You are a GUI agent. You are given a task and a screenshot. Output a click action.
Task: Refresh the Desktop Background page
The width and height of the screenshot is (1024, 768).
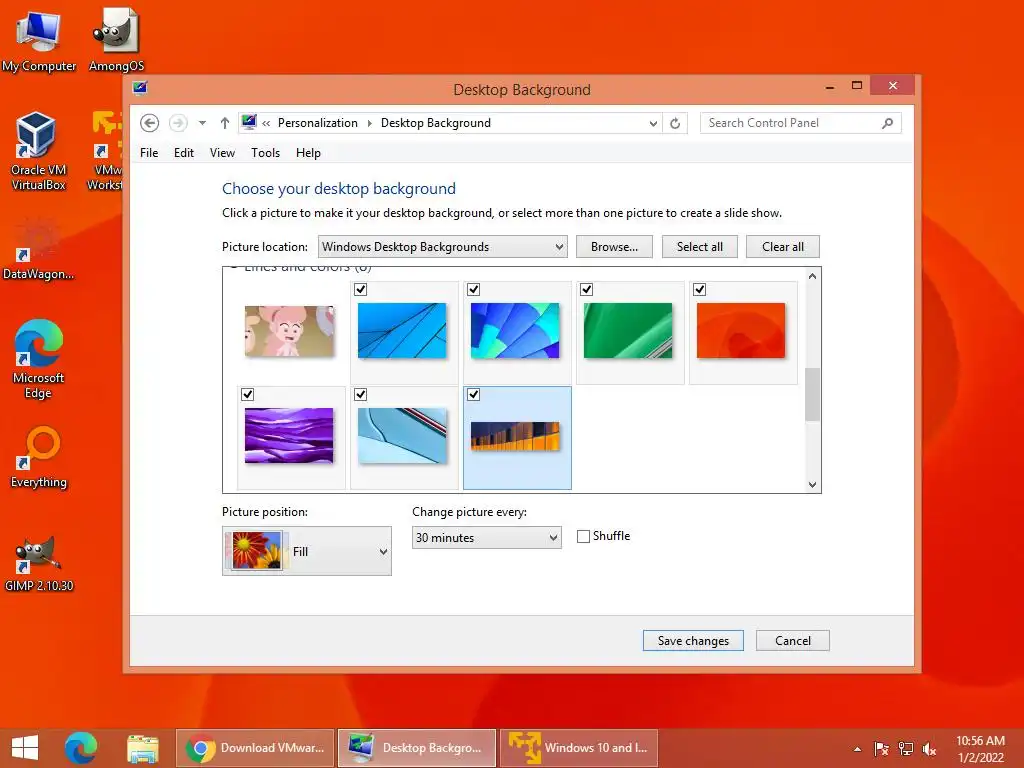pos(675,123)
